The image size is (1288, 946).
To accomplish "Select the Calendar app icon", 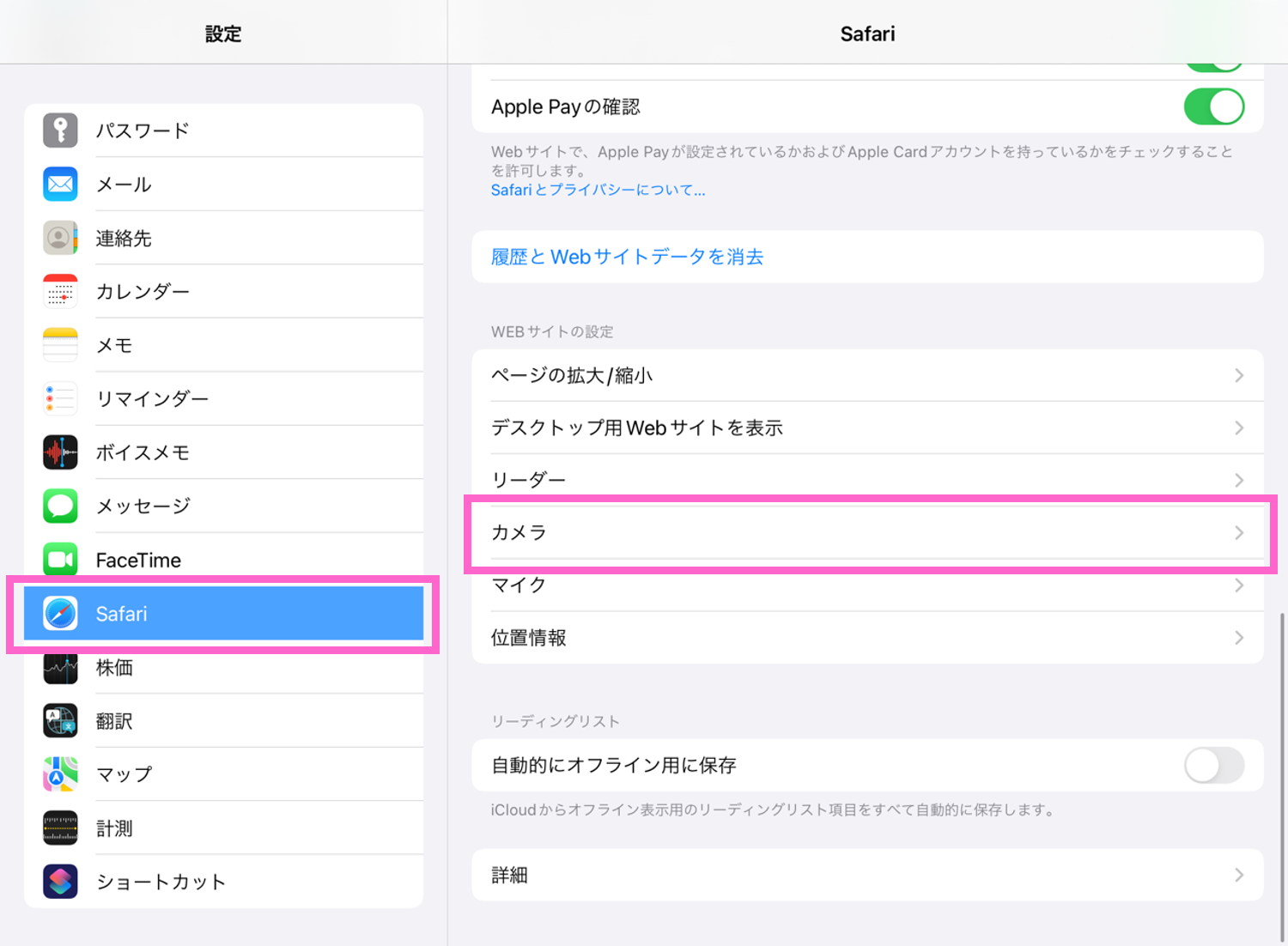I will click(x=60, y=292).
